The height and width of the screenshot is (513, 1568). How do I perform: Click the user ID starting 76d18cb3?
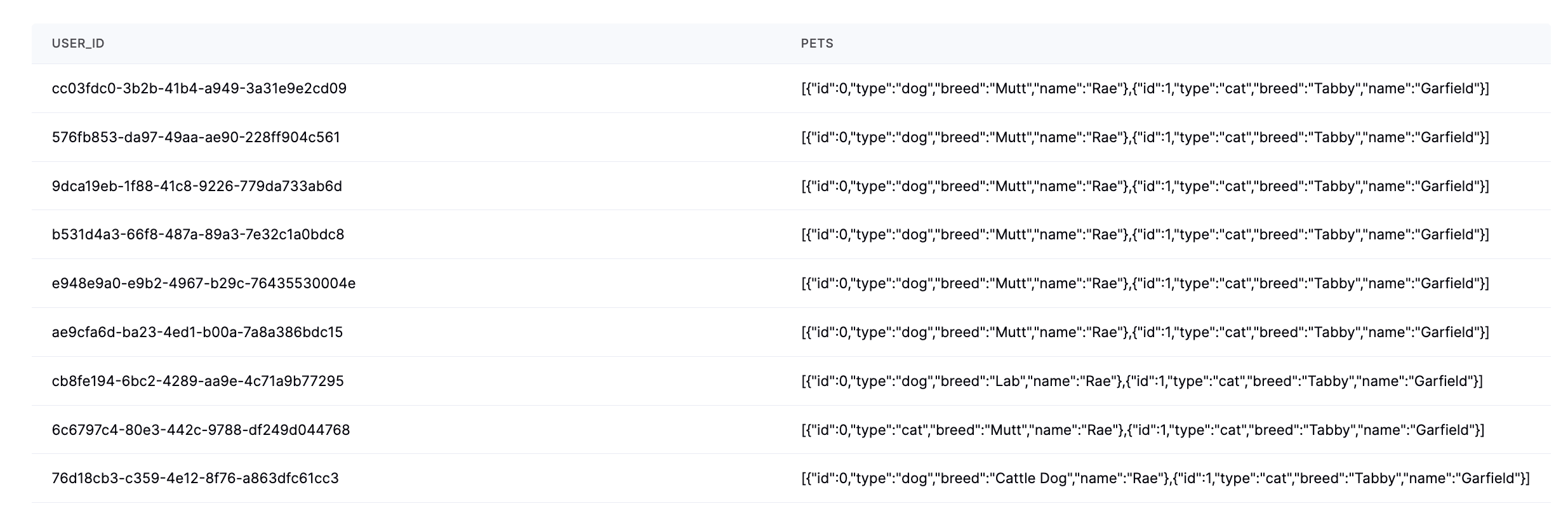tap(196, 478)
